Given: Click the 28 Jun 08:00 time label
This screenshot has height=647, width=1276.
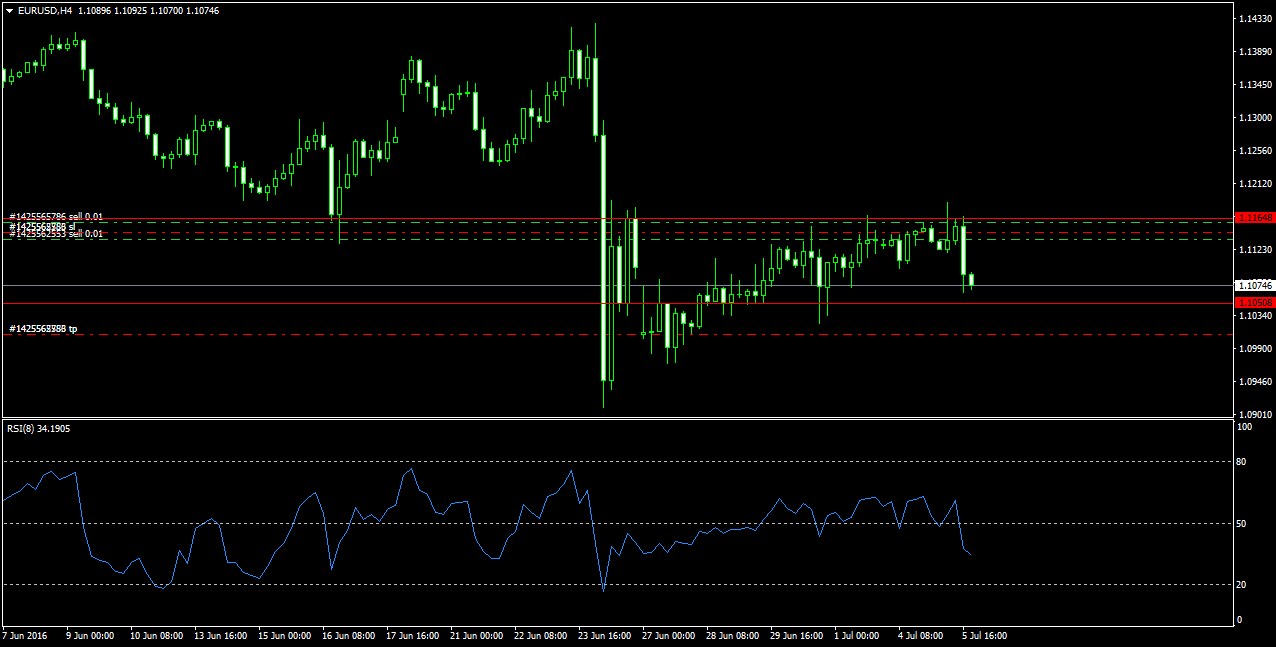Looking at the screenshot, I should 732,635.
